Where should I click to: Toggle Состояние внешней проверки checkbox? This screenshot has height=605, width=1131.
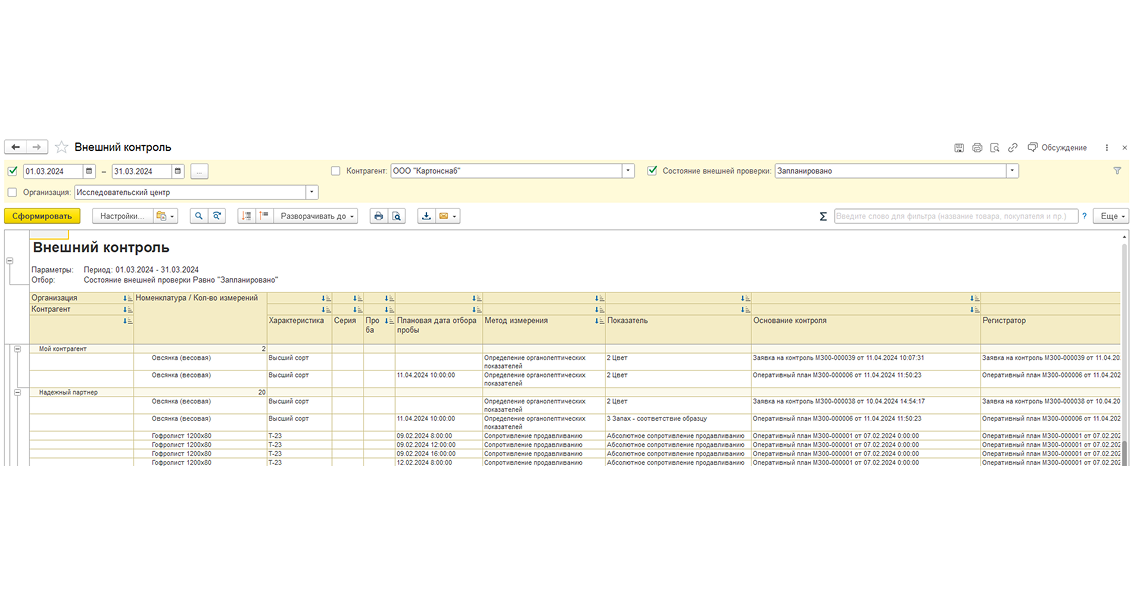(x=652, y=171)
